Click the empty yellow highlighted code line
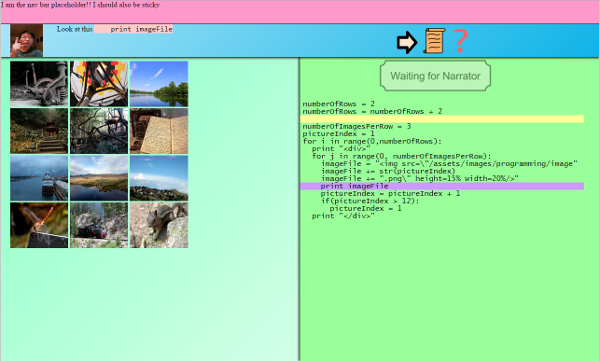Screen dimensions: 600x361 click(x=442, y=119)
